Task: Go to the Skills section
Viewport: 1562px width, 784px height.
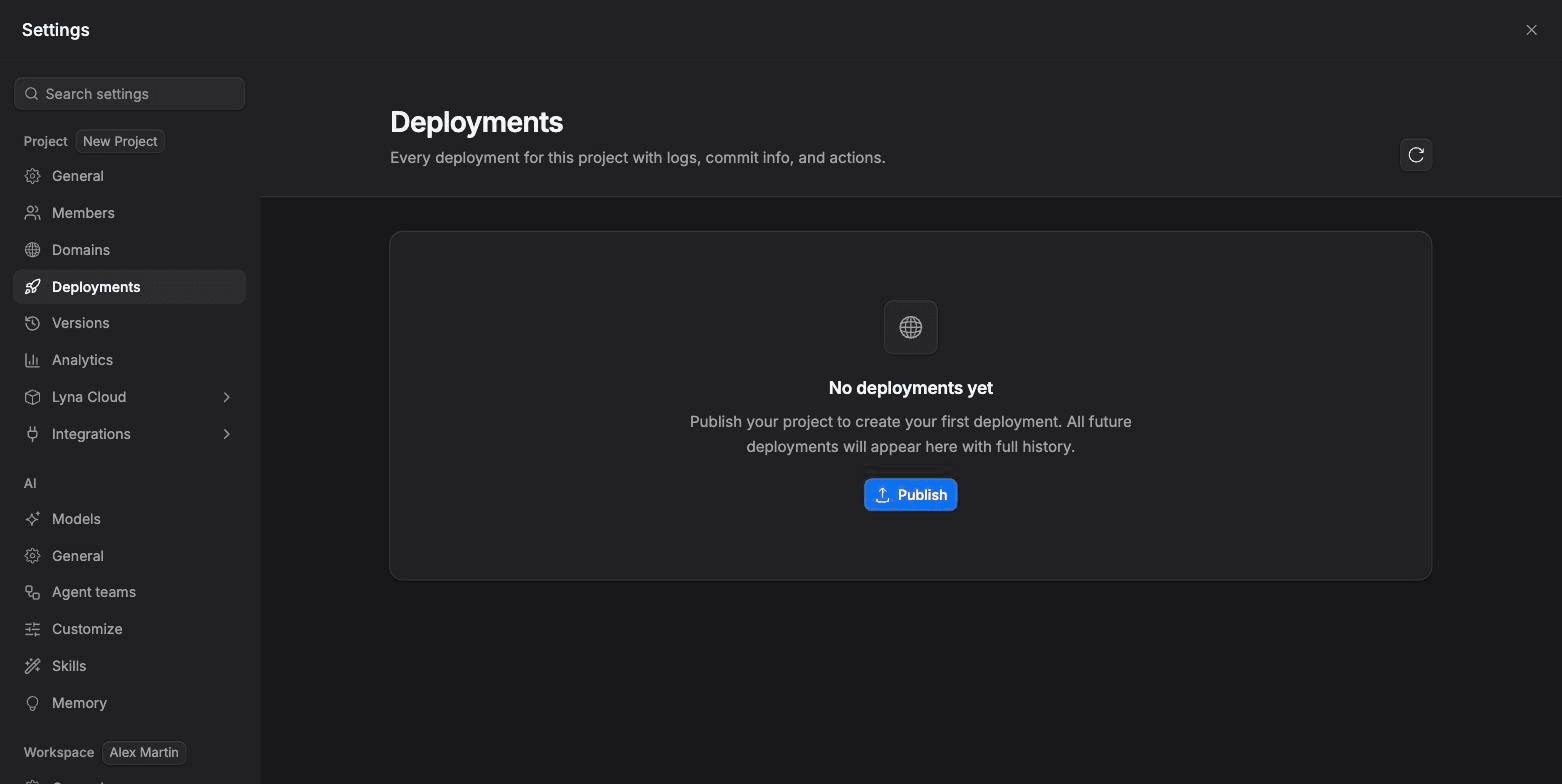Action: pyautogui.click(x=130, y=666)
